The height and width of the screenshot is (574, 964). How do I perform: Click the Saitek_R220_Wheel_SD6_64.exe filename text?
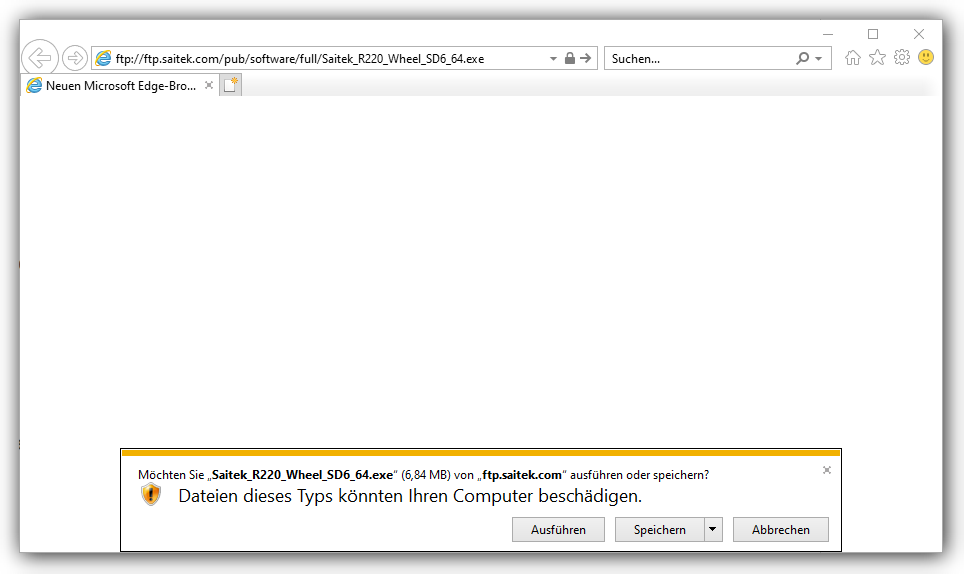[302, 475]
